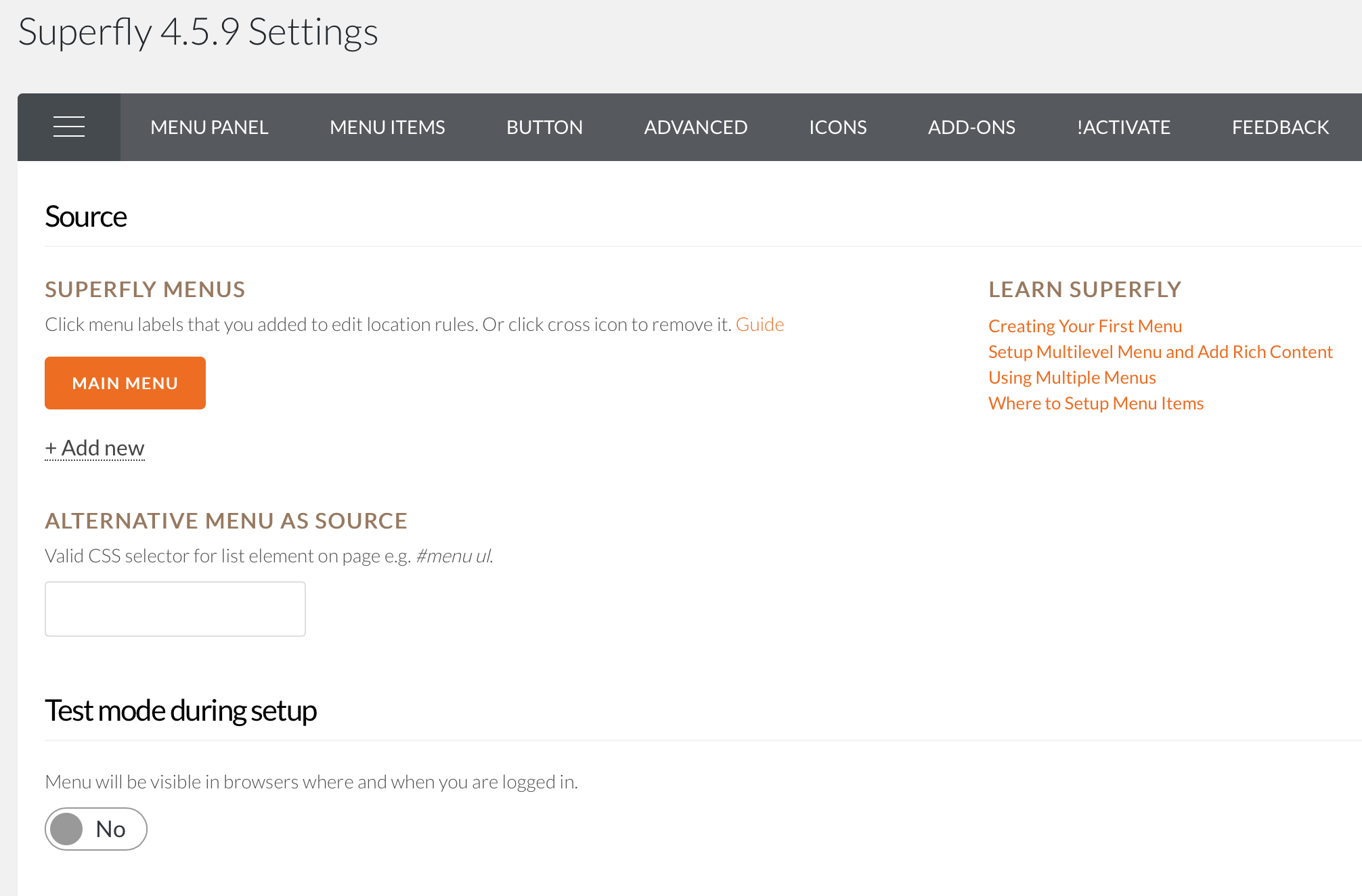Open the Add-ons tab

click(x=971, y=127)
